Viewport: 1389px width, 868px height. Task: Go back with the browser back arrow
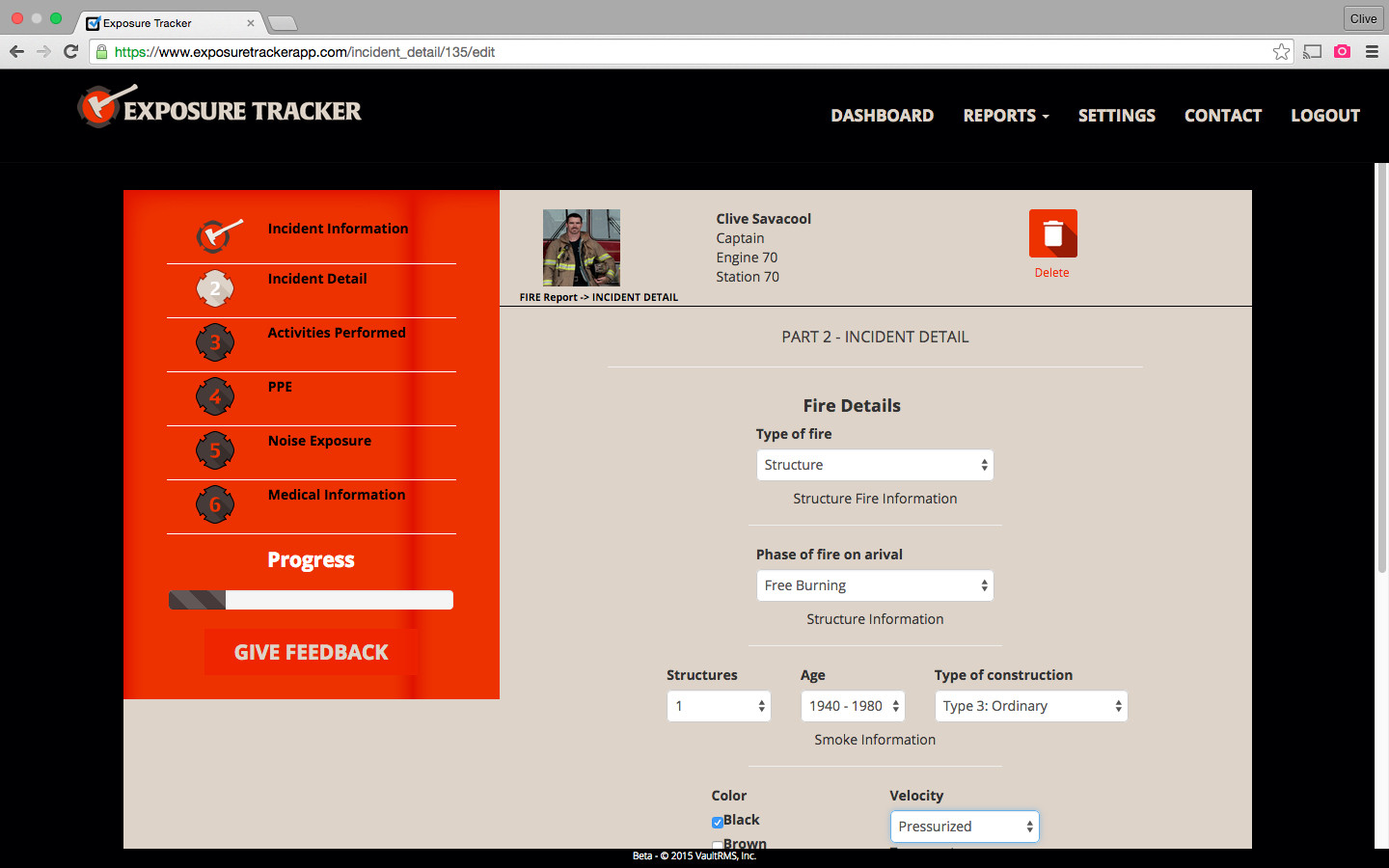pos(16,51)
